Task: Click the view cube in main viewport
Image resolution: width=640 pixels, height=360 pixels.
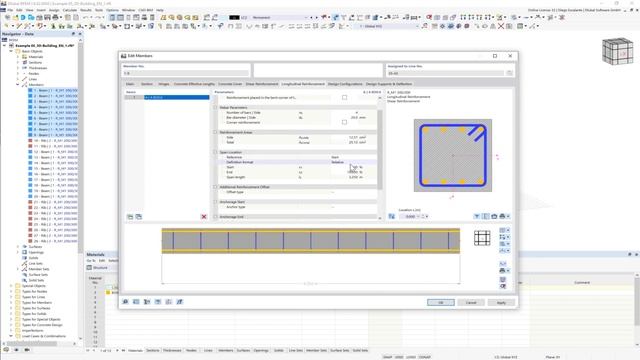Action: (x=617, y=51)
